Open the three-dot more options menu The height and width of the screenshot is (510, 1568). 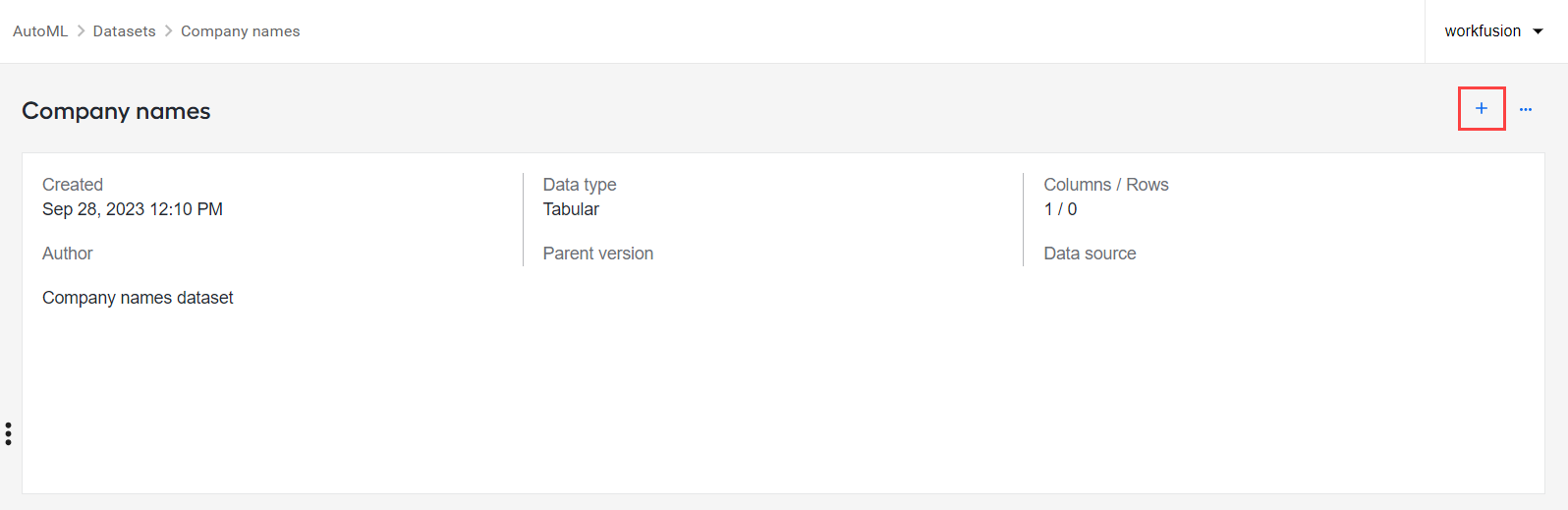1526,109
